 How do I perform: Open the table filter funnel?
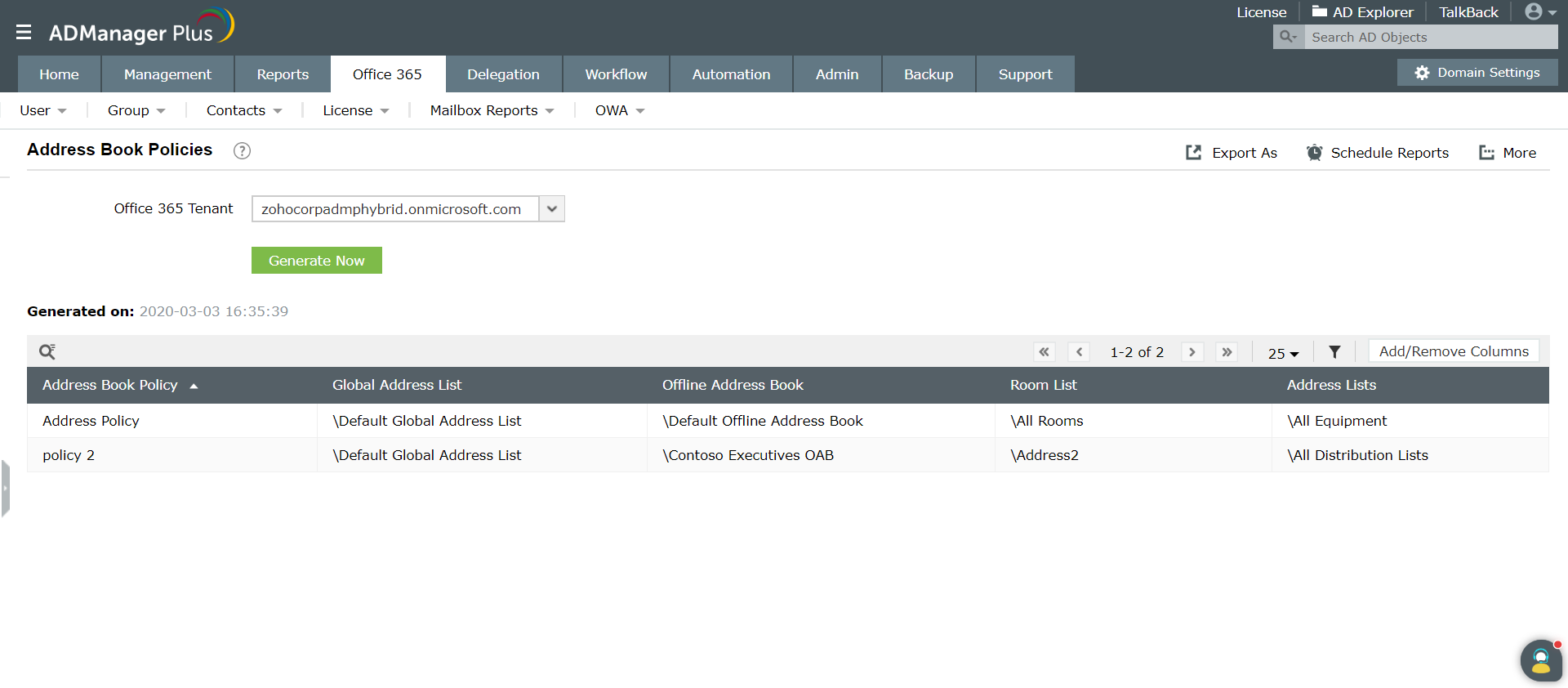[x=1334, y=352]
